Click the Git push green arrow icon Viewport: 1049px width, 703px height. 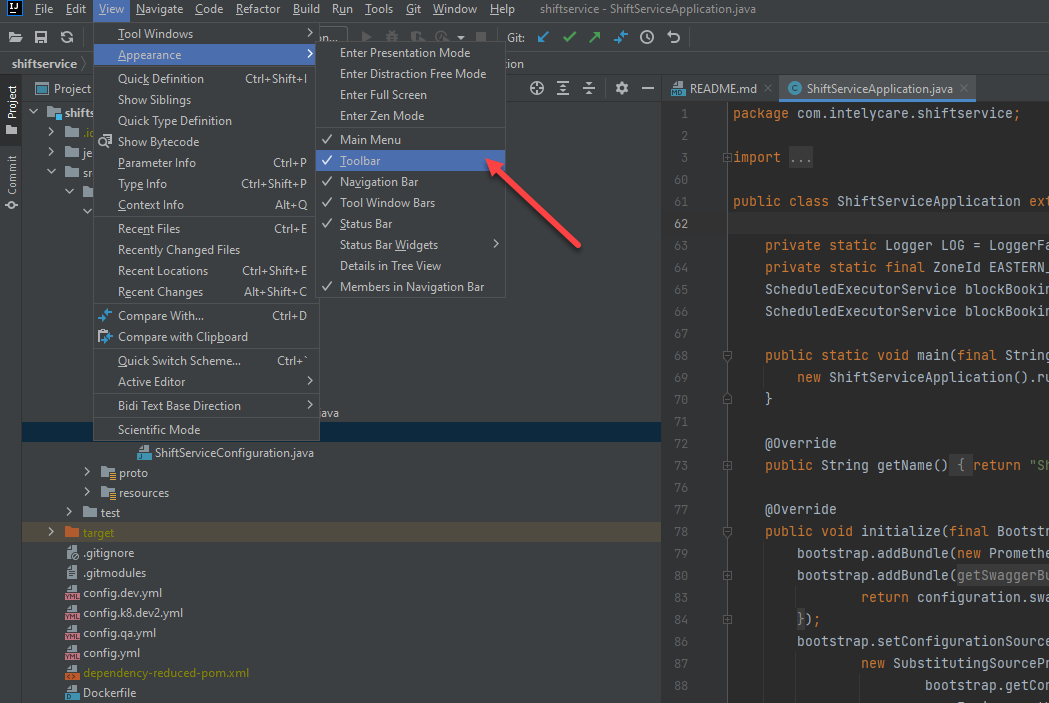coord(595,37)
